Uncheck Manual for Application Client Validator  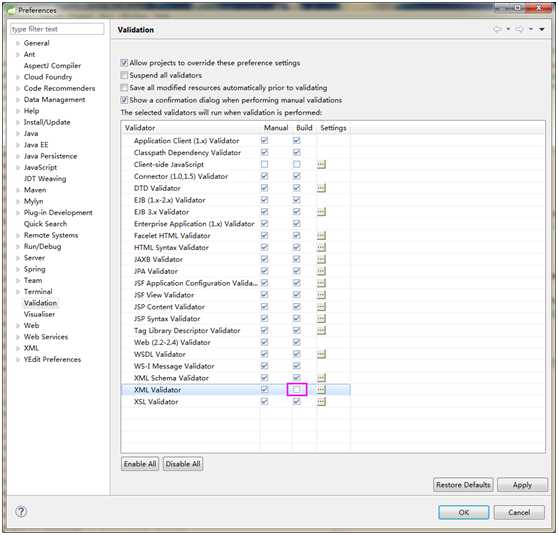(264, 140)
